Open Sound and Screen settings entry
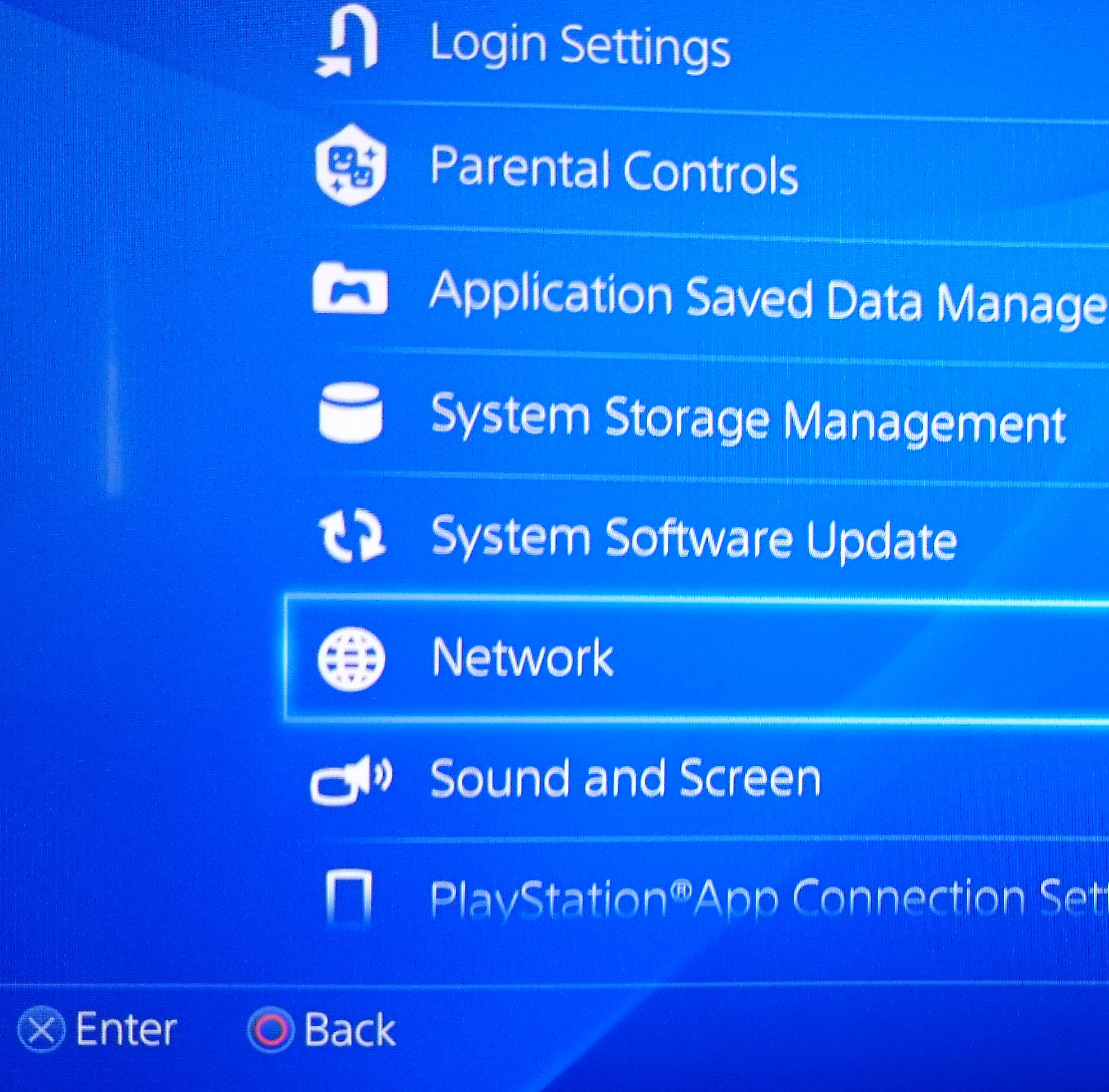Screen dimensions: 1109x1092 pyautogui.click(x=626, y=778)
